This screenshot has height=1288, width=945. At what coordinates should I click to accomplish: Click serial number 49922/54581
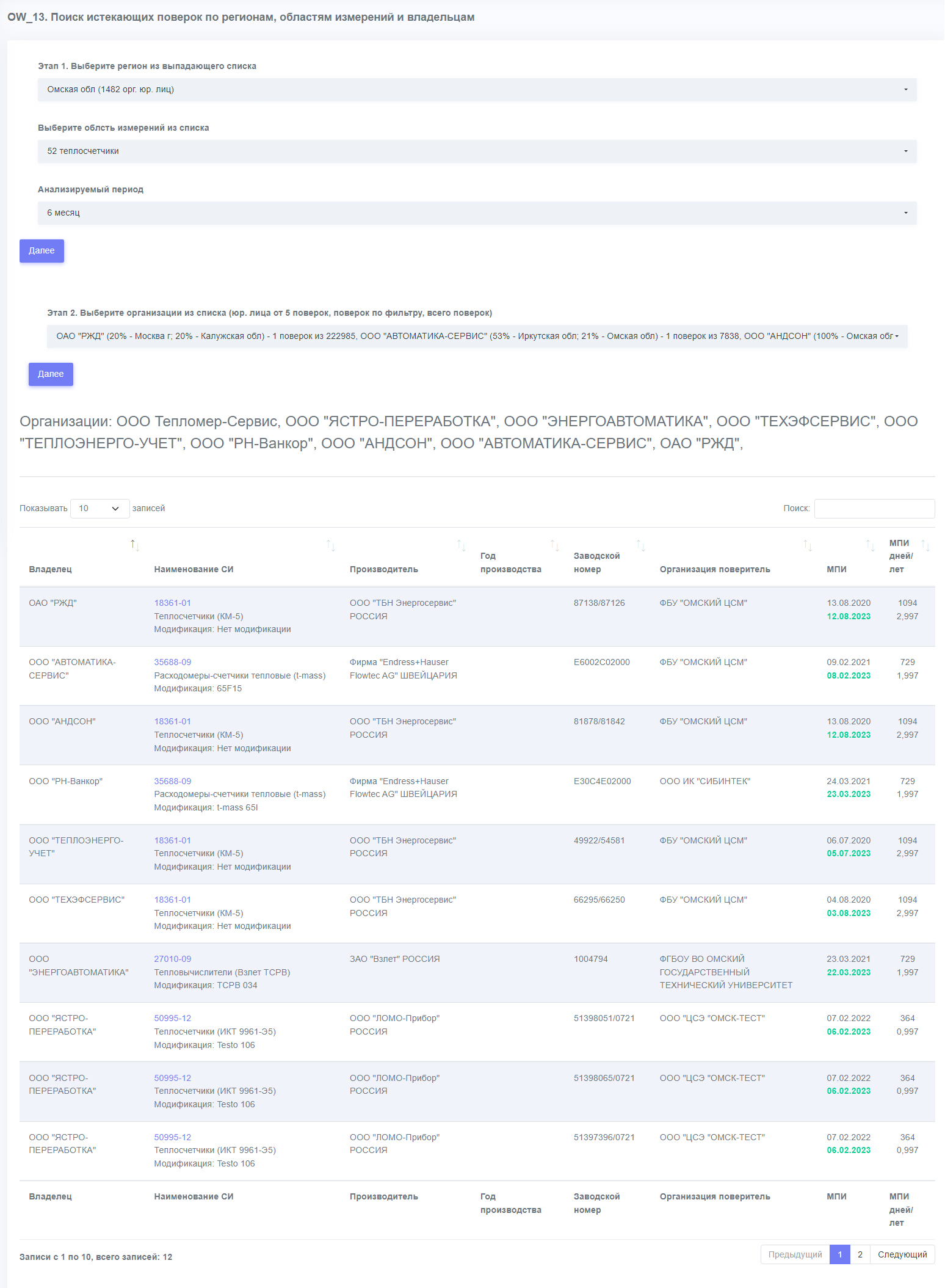click(x=599, y=841)
